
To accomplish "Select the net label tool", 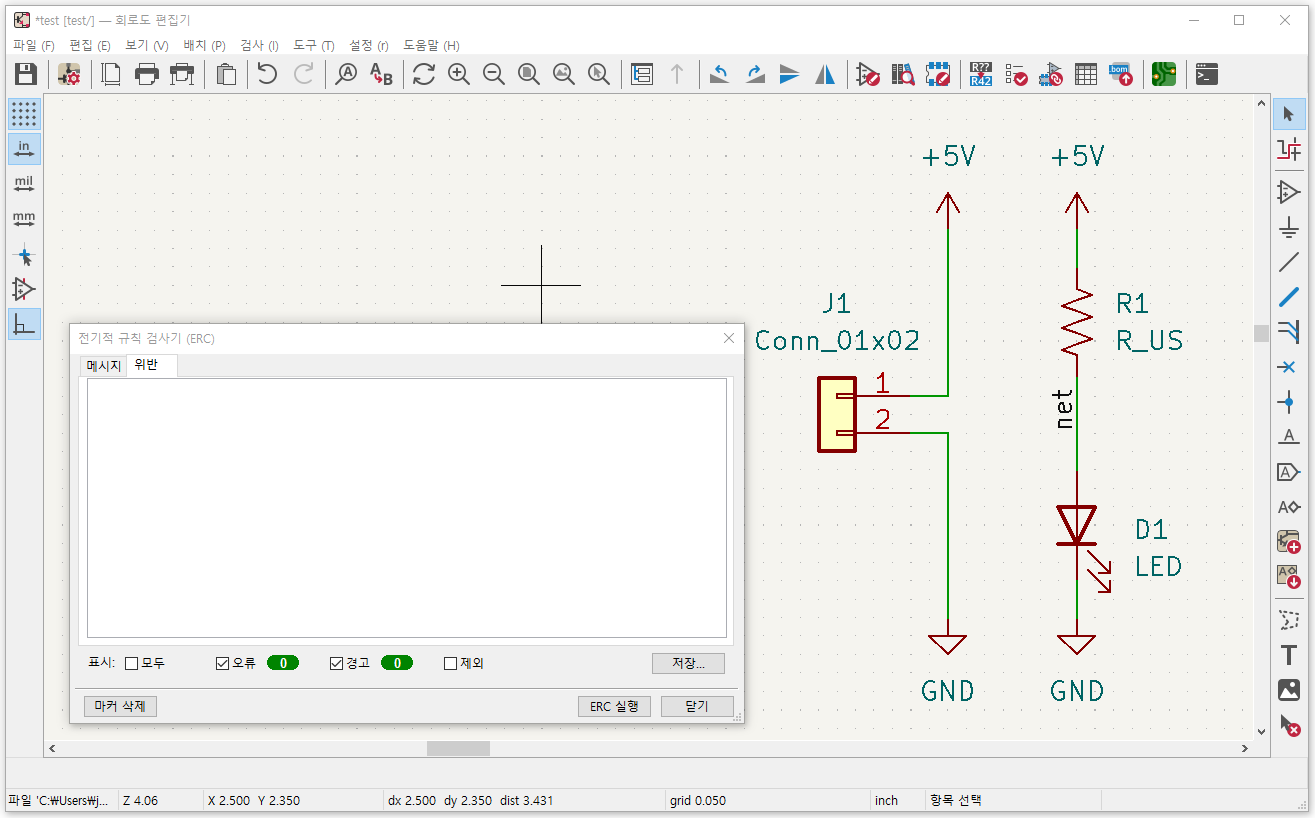I will pos(1289,437).
